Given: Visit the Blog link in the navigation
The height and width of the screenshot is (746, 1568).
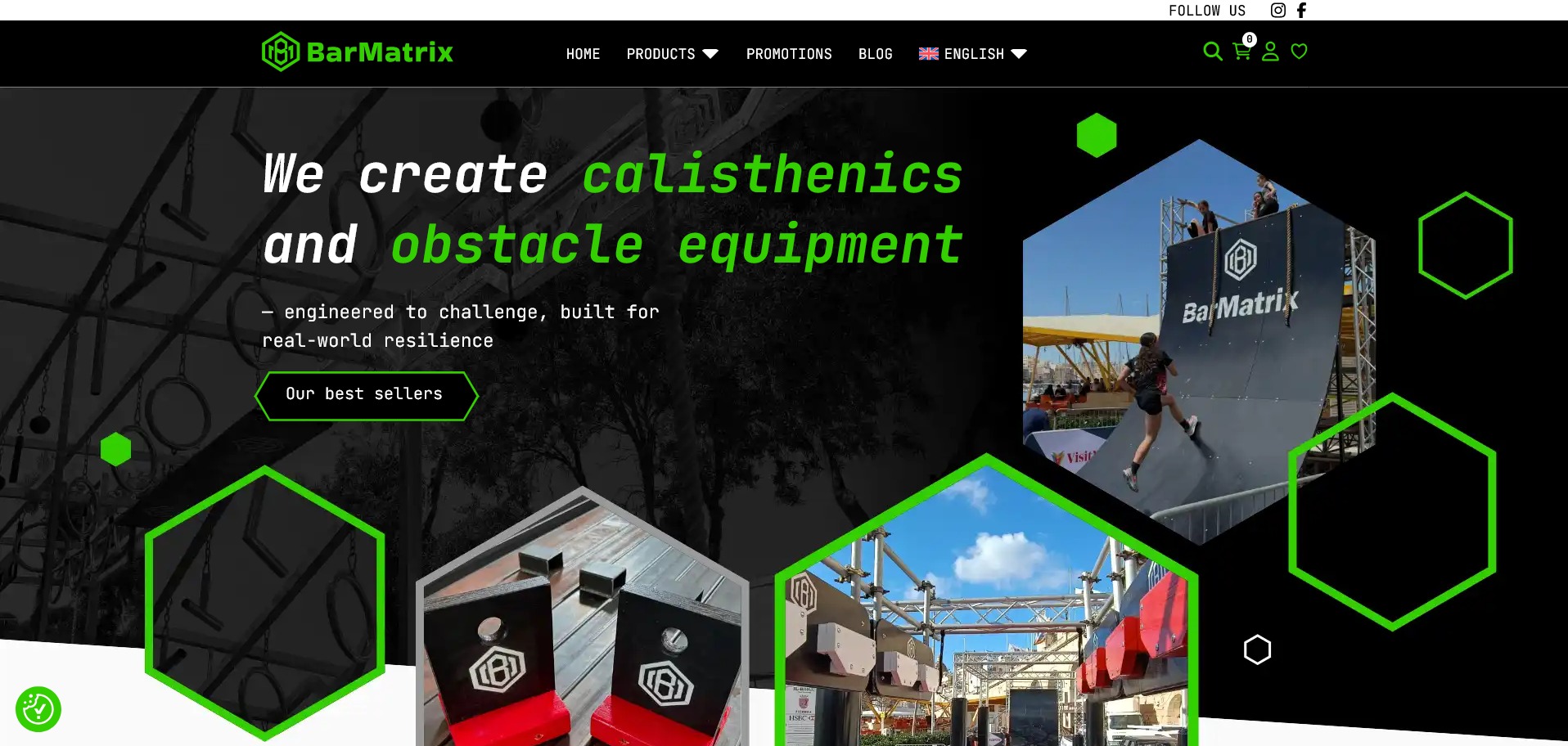Looking at the screenshot, I should click(x=875, y=54).
